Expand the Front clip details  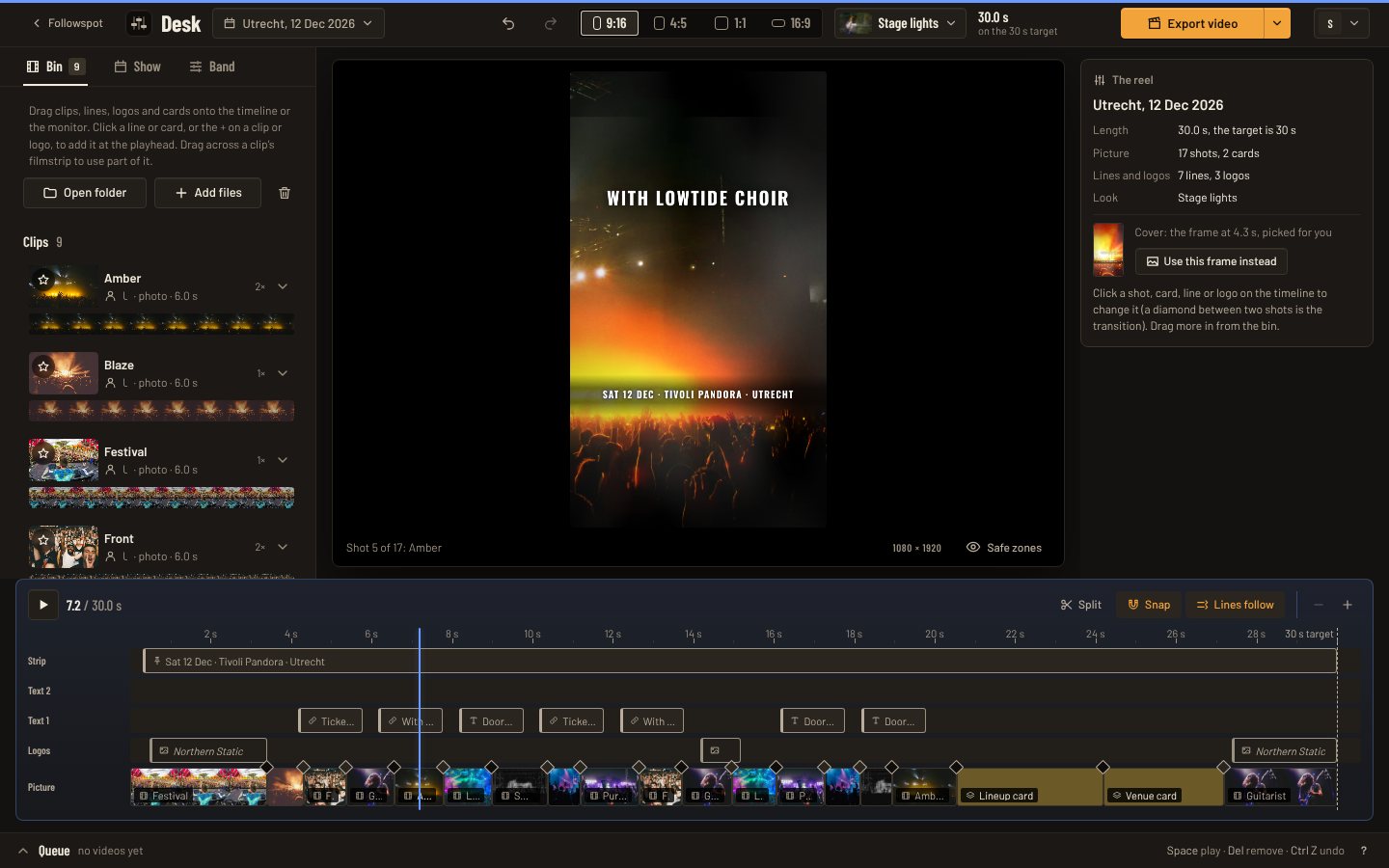(283, 547)
